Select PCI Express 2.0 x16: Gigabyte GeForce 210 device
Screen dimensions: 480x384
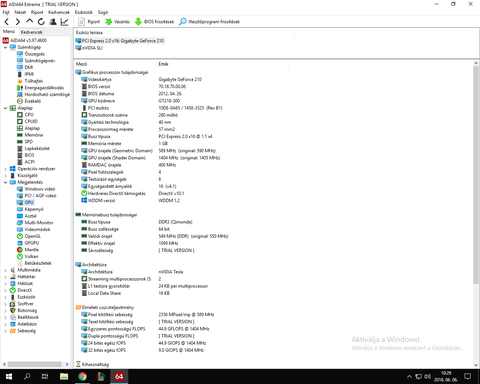click(120, 41)
